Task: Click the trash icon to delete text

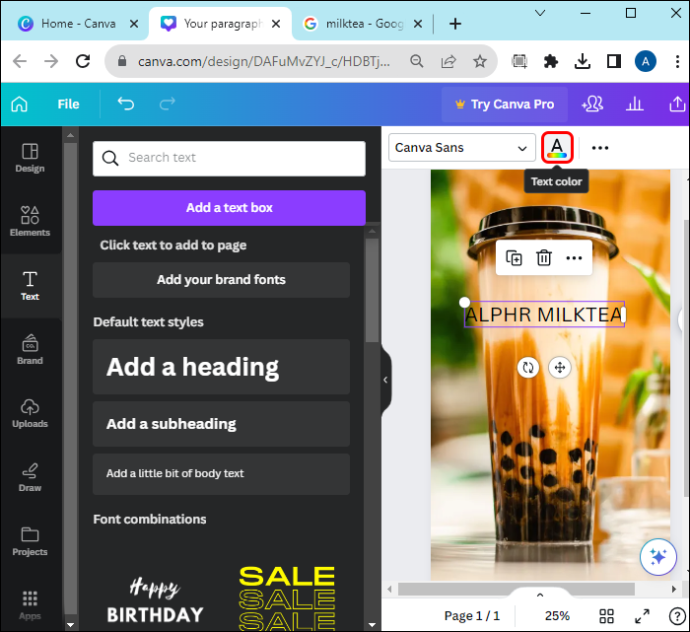Action: tap(543, 258)
